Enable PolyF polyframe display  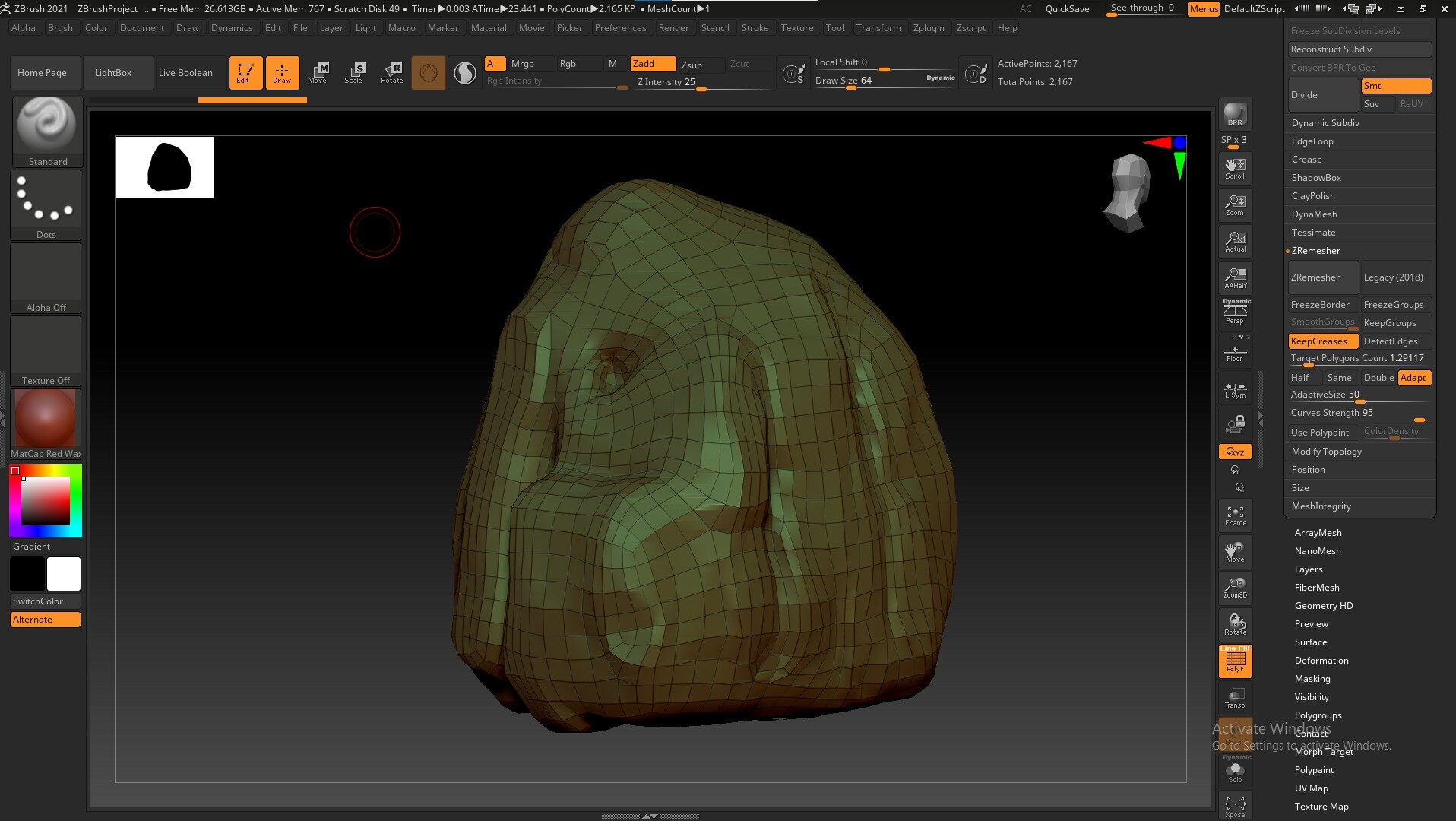pyautogui.click(x=1234, y=660)
